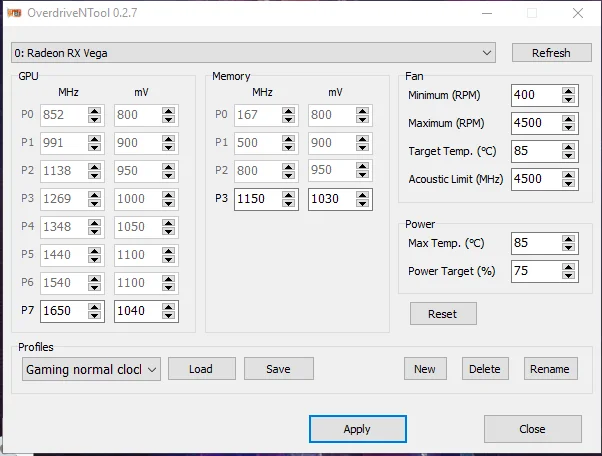Lower Fan Target Temp with down arrow

coord(569,156)
